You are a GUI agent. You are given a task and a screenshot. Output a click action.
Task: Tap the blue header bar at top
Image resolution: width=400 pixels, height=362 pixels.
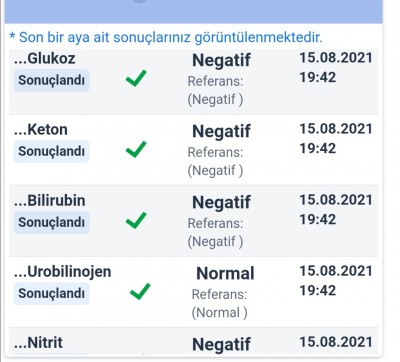(x=193, y=11)
